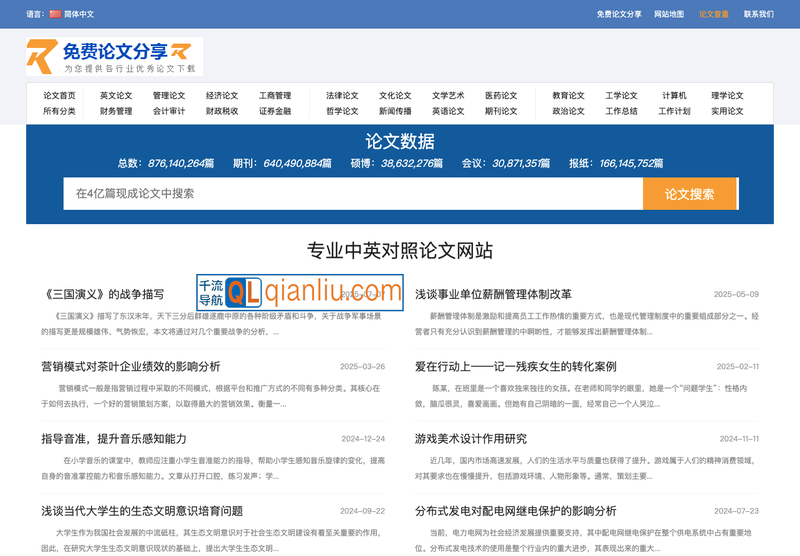Click the date 2025-02-11
The width and height of the screenshot is (800, 556).
click(x=738, y=366)
